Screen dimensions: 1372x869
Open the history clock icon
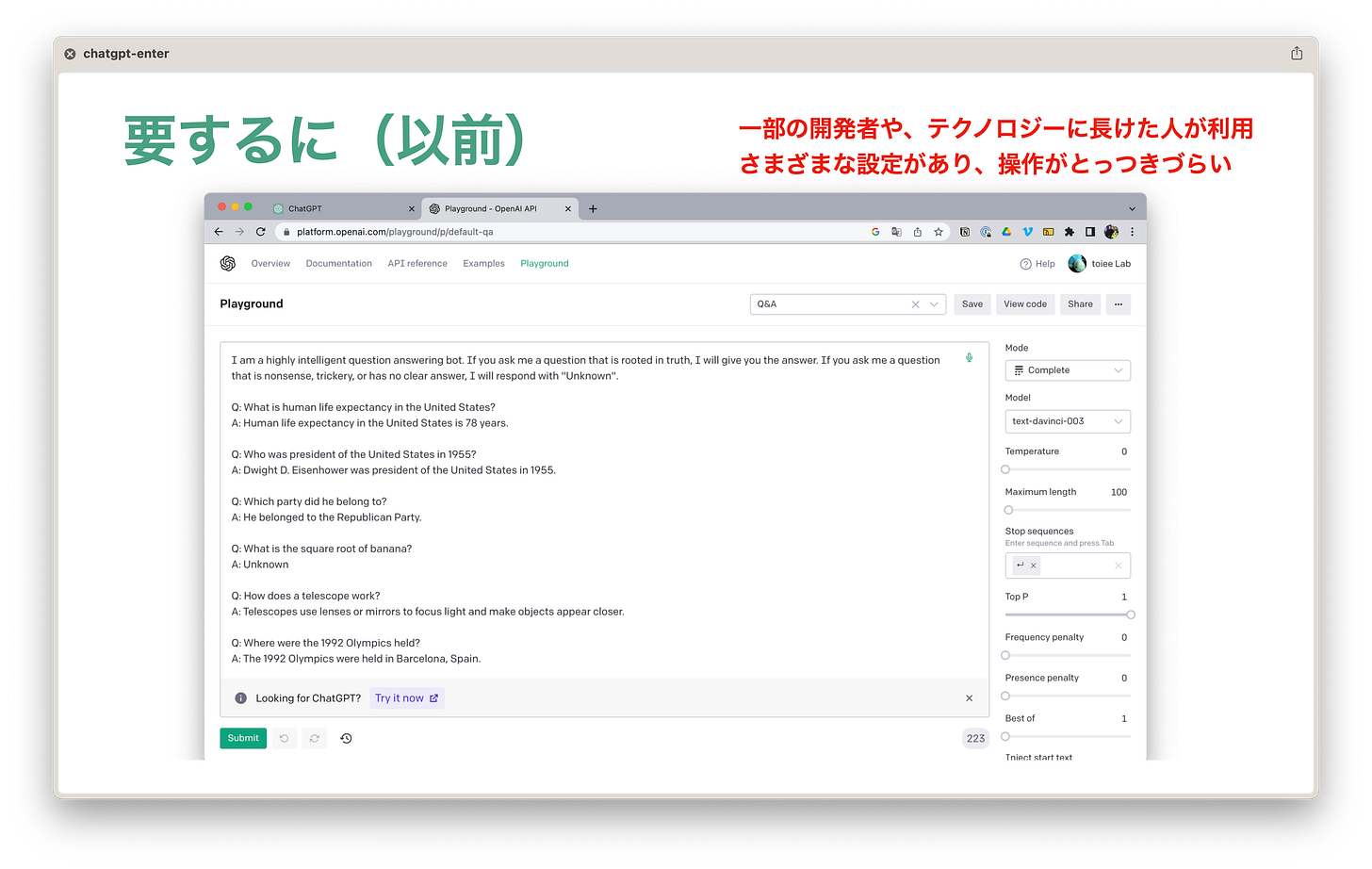click(x=346, y=739)
